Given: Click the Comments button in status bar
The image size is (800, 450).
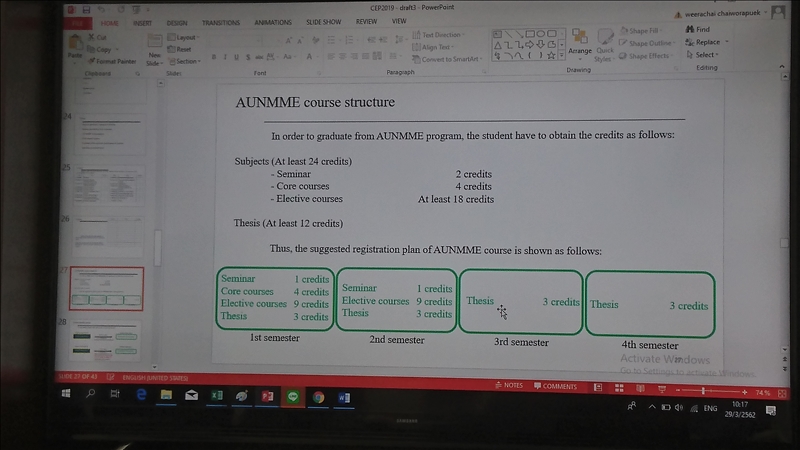Looking at the screenshot, I should tap(556, 385).
